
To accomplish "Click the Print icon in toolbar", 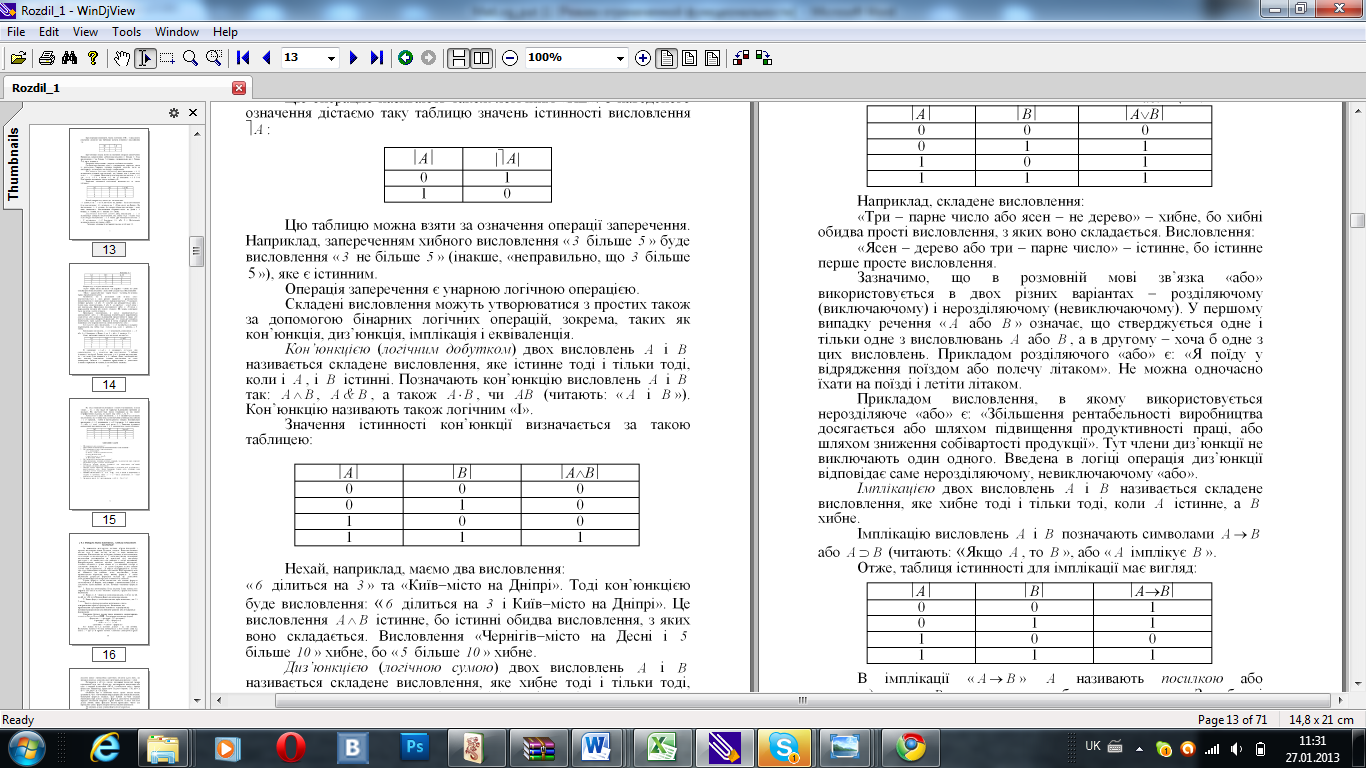I will 46,58.
